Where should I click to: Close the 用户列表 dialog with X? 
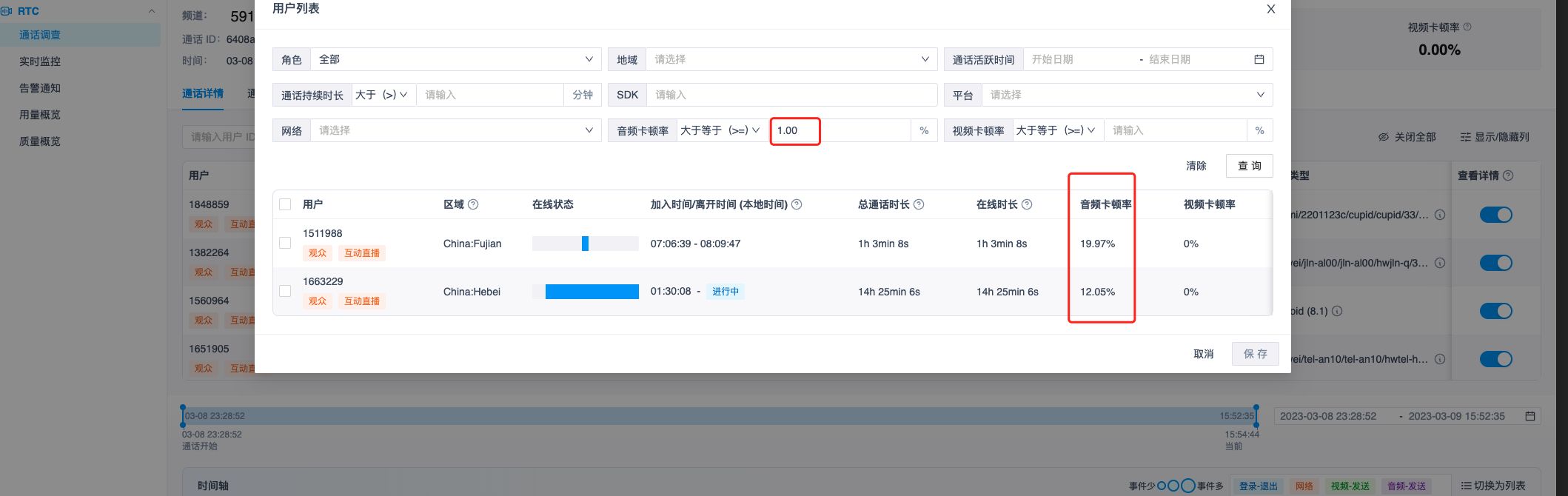tap(1270, 9)
